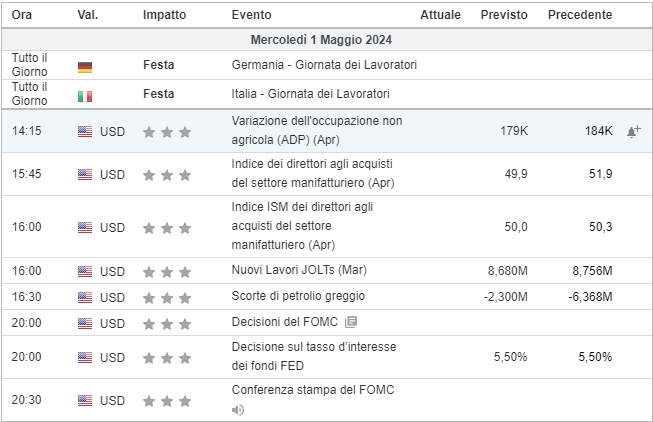Open Decisione sul tasso d'interesse FED event
This screenshot has height=422, width=653.
[x=314, y=356]
